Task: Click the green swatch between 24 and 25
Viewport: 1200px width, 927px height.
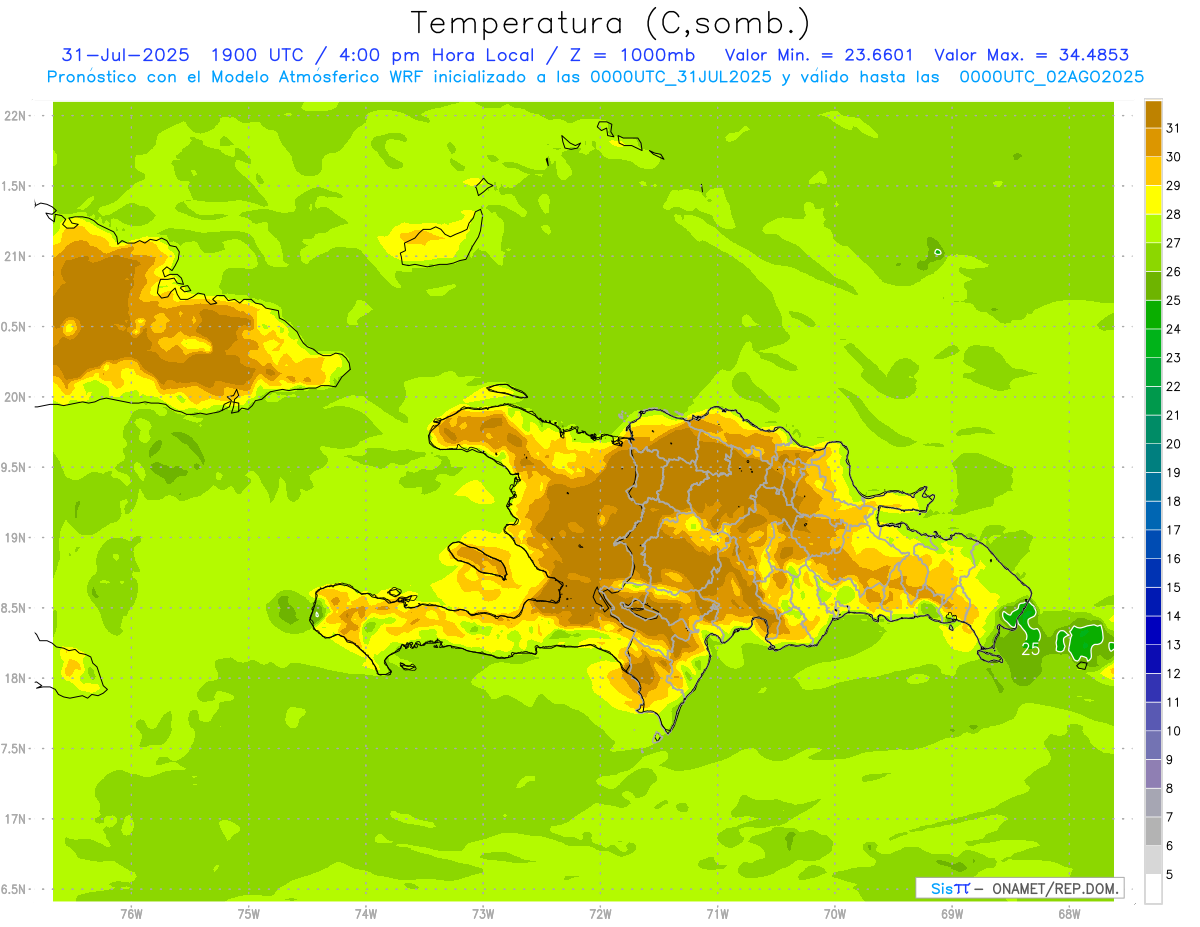Action: click(x=1153, y=315)
